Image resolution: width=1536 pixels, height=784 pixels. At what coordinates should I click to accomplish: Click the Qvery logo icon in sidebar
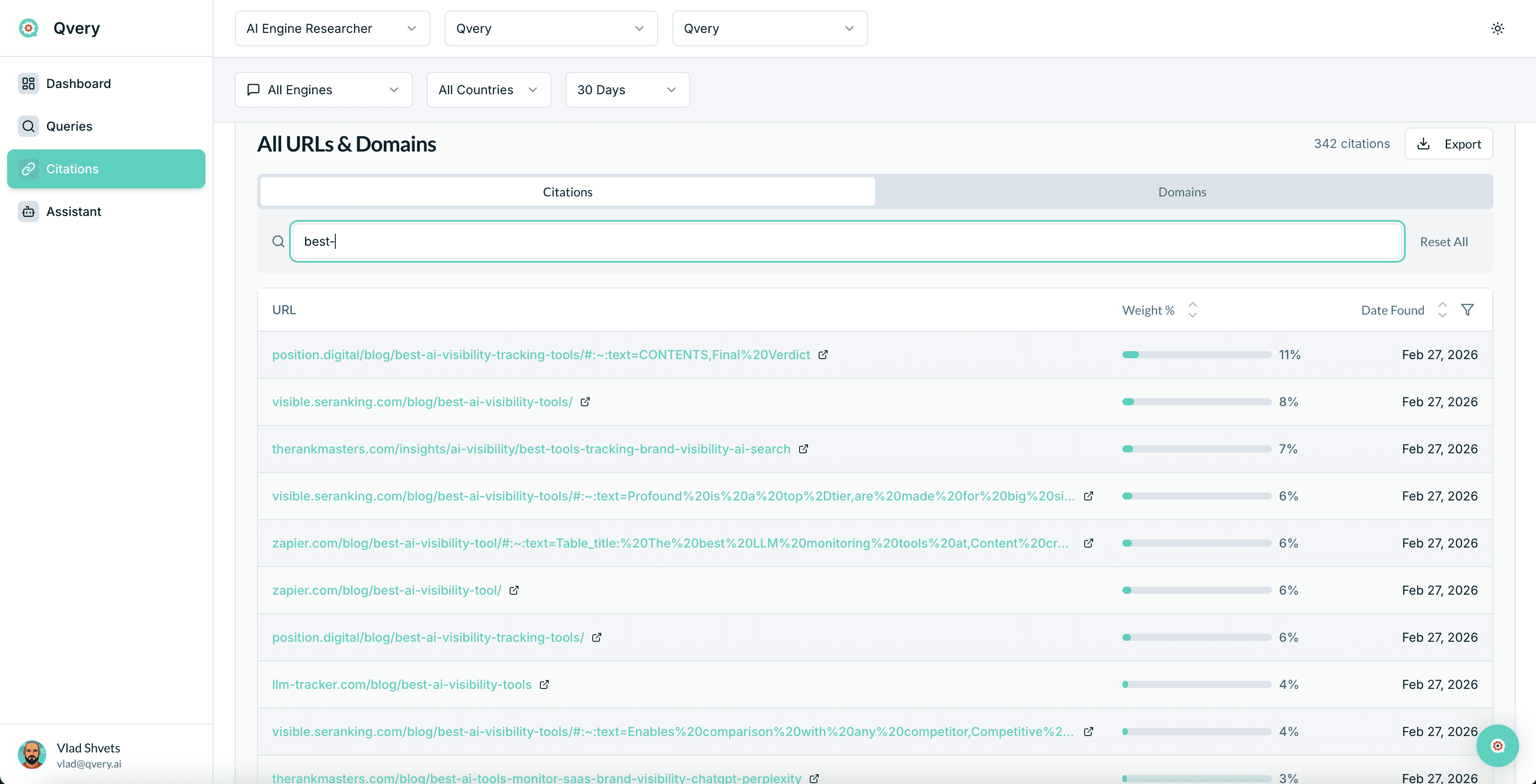(28, 28)
